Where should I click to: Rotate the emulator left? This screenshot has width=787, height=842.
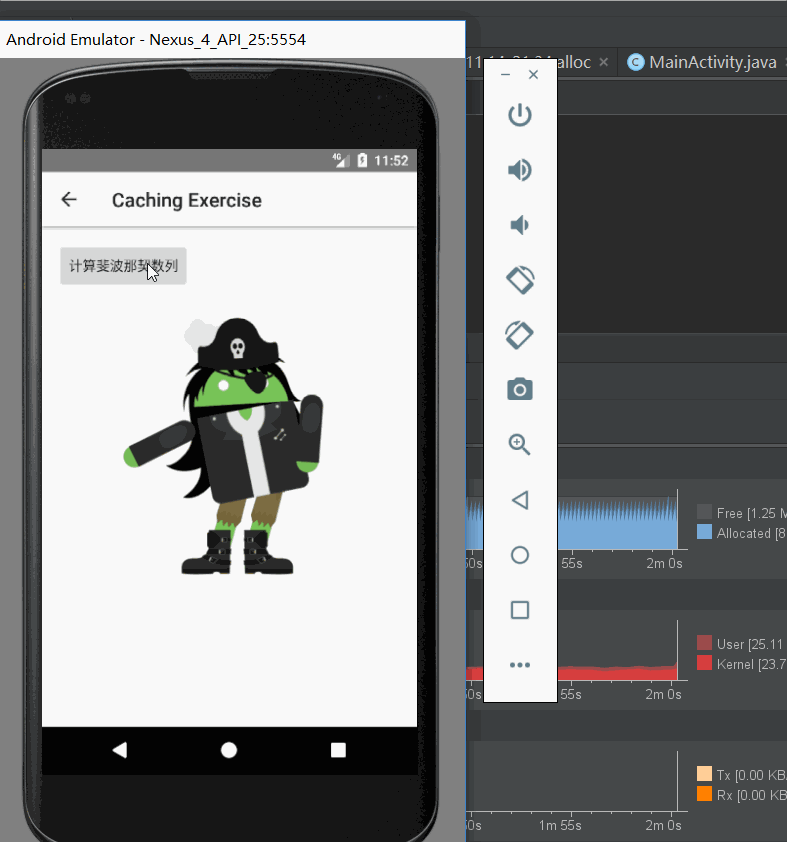coord(520,280)
